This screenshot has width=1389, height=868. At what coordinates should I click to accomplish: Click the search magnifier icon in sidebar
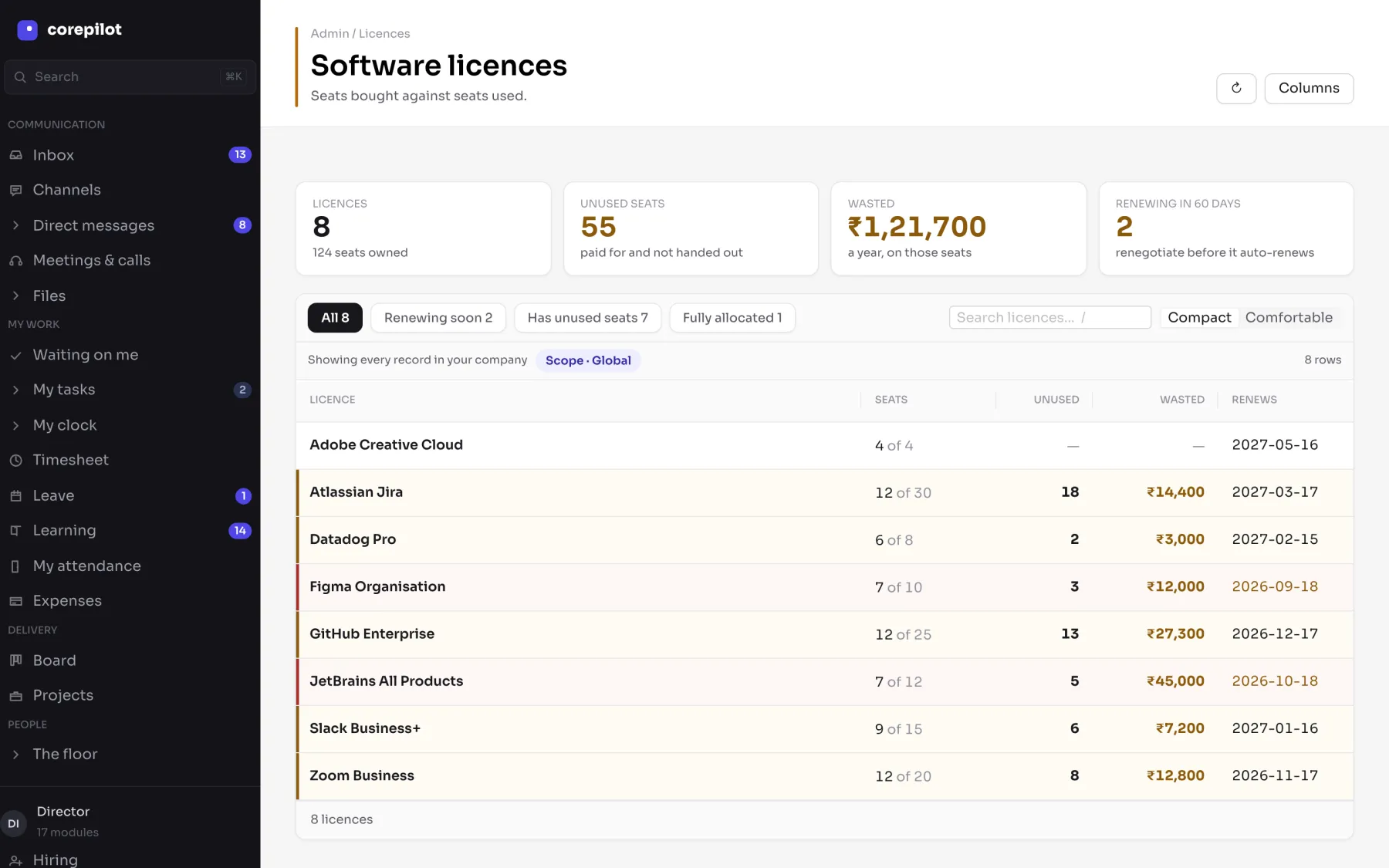20,77
